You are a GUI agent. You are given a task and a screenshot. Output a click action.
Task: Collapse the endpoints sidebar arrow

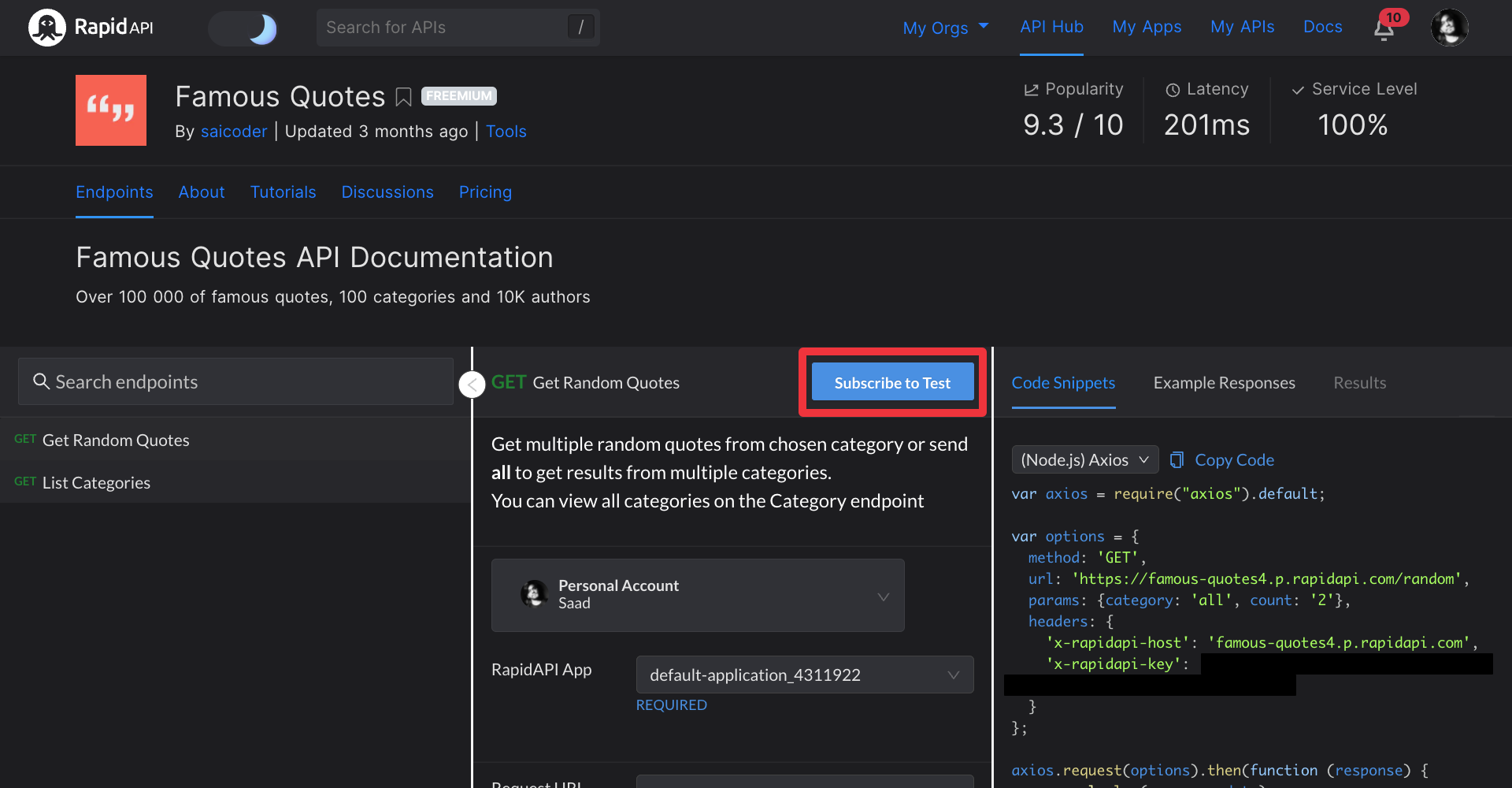[472, 385]
